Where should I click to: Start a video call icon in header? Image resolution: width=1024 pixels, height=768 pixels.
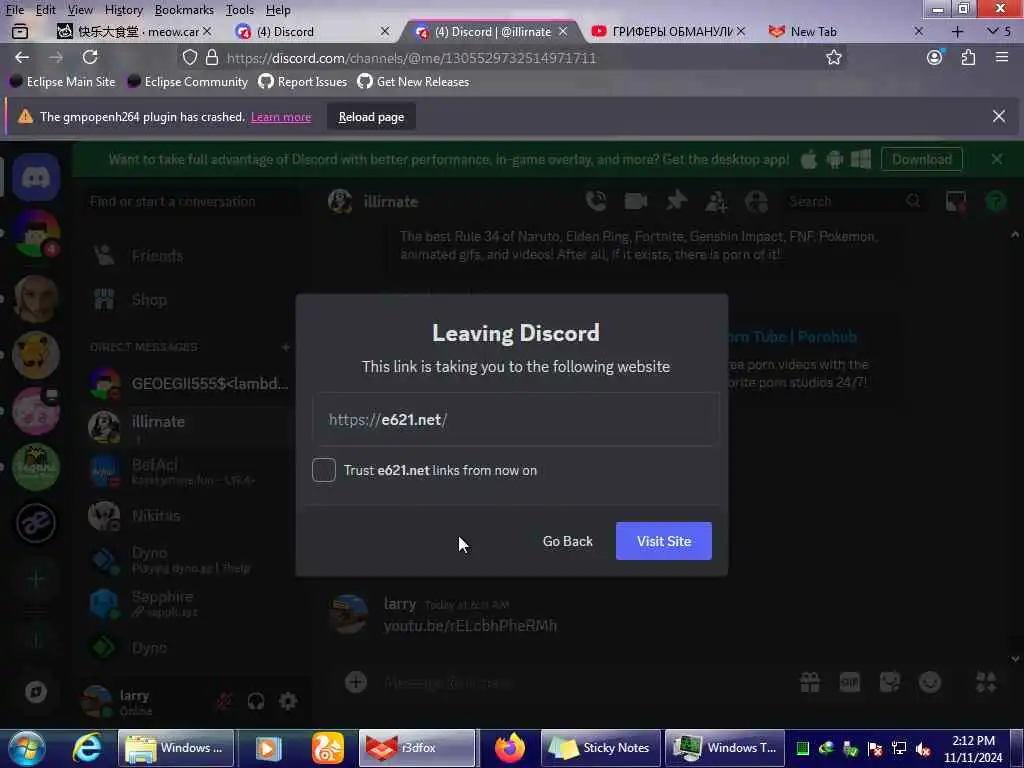coord(635,201)
